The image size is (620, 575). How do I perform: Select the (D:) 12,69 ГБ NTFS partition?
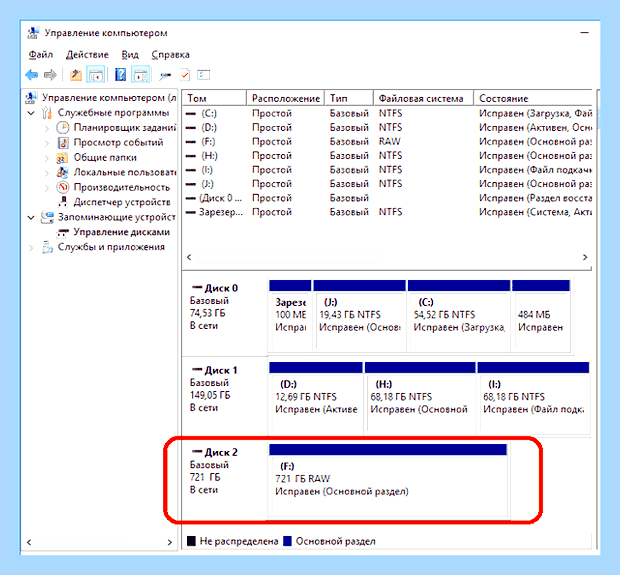[x=316, y=397]
